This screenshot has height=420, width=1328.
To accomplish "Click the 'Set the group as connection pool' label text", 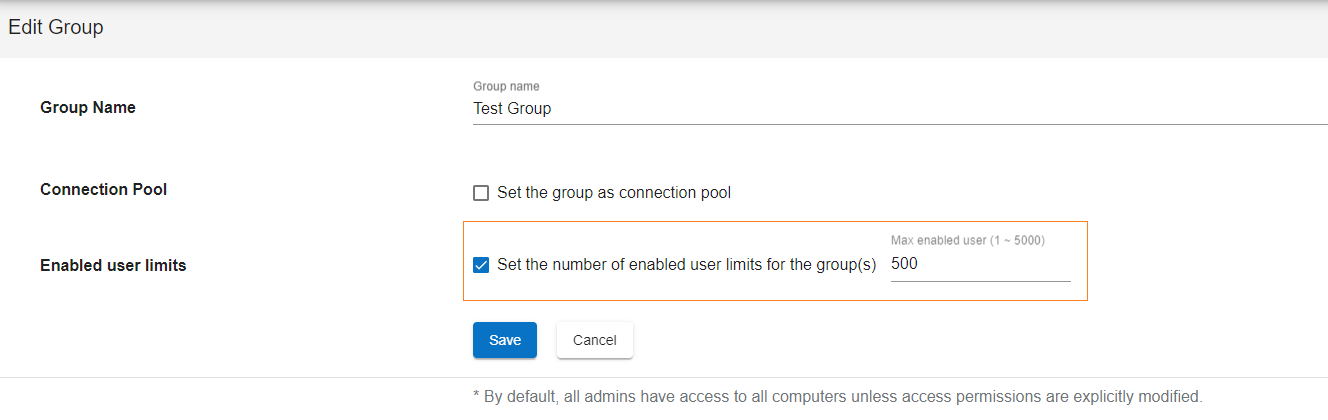I will coord(614,193).
